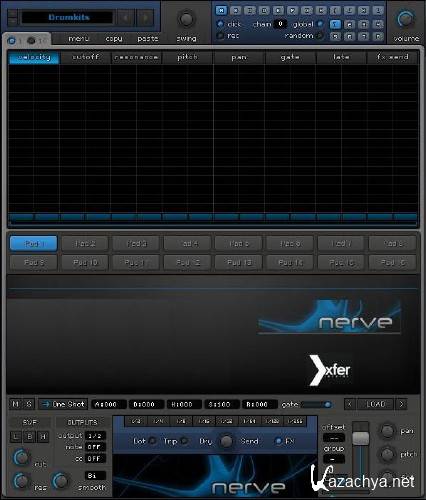This screenshot has height=500, width=426.
Task: Click the A:000 attack value
Action: (109, 404)
